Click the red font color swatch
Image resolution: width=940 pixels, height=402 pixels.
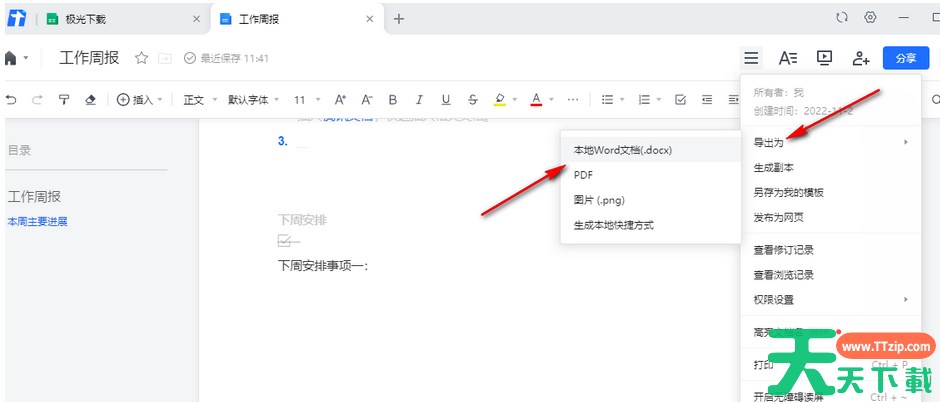(x=536, y=100)
